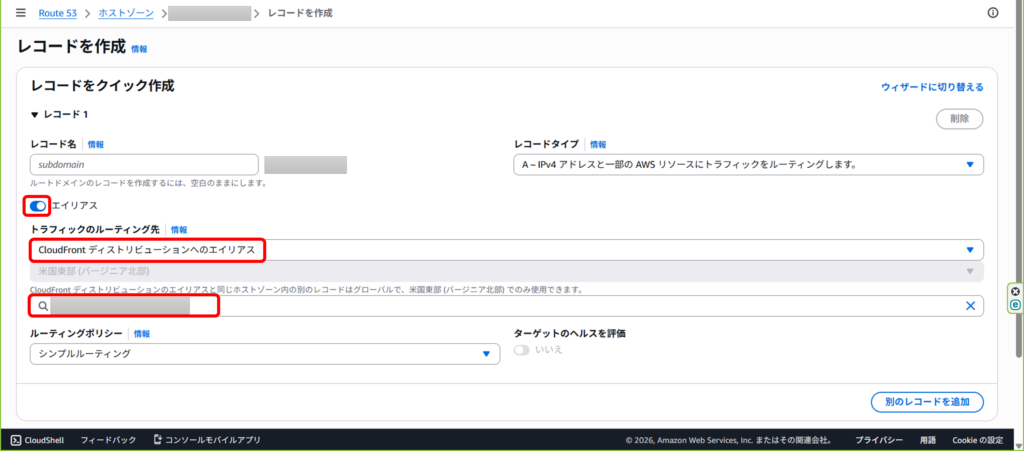Toggle ターゲットのヘルスを評価 switch

(523, 350)
